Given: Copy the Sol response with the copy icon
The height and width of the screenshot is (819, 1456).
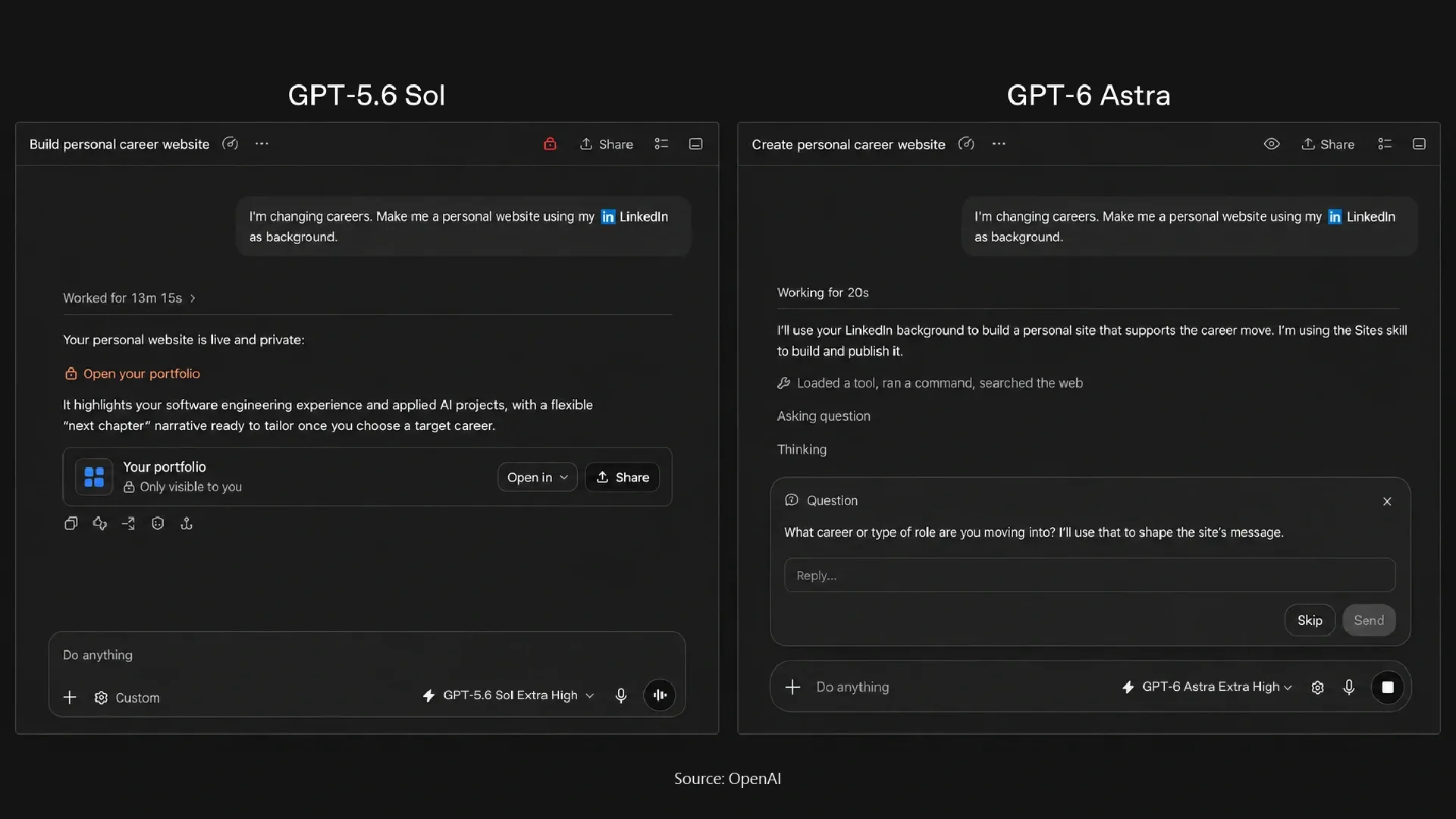Looking at the screenshot, I should click(x=71, y=523).
